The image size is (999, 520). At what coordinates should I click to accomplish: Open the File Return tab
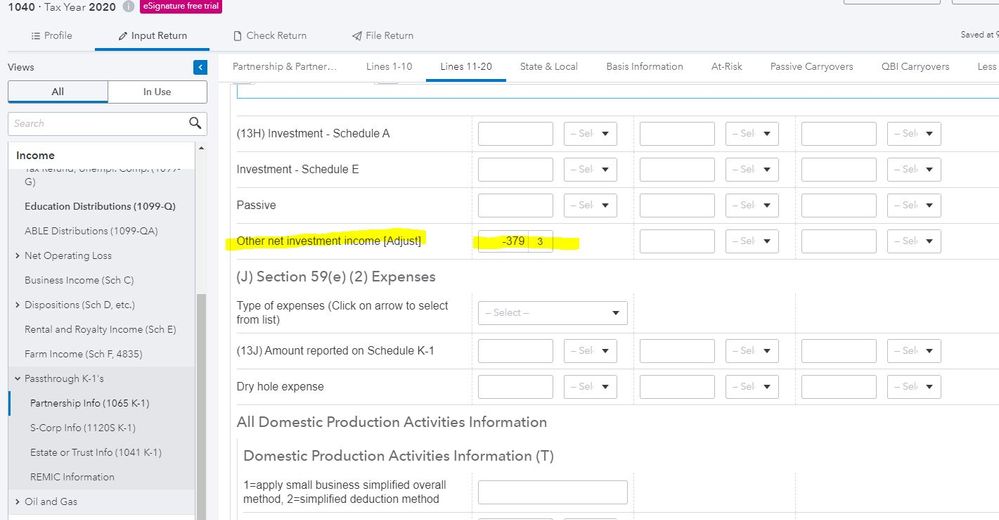pyautogui.click(x=383, y=36)
